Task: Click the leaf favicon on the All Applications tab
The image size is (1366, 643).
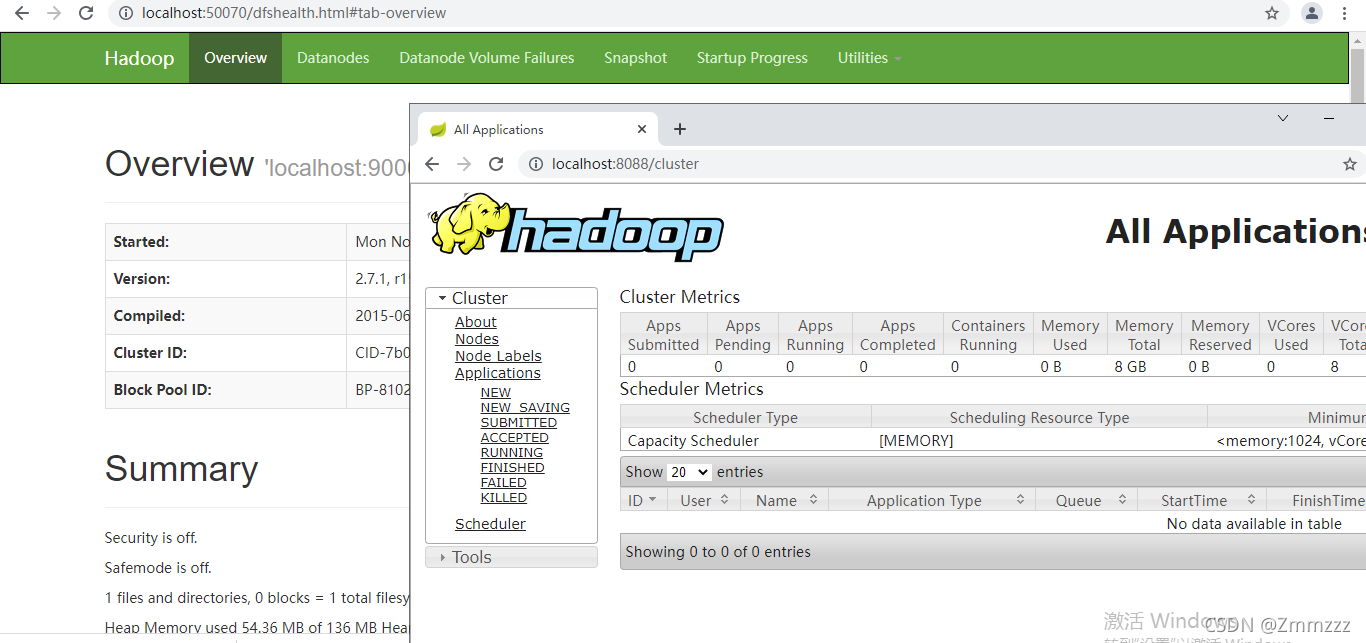Action: tap(438, 128)
